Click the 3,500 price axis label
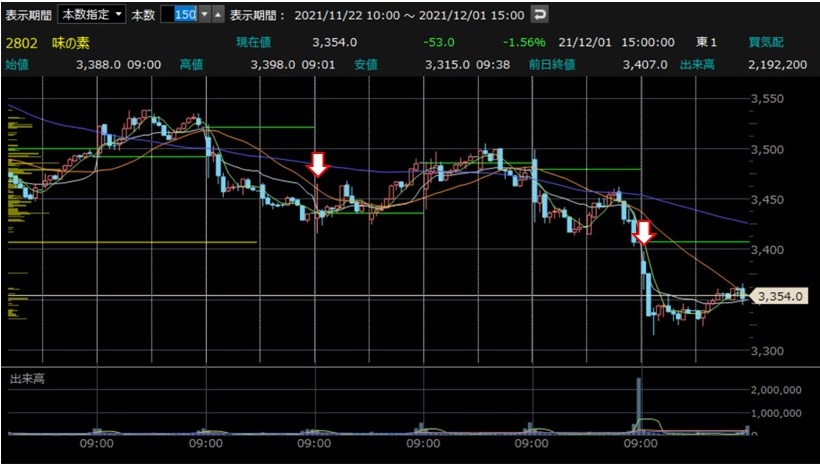 pyautogui.click(x=767, y=150)
